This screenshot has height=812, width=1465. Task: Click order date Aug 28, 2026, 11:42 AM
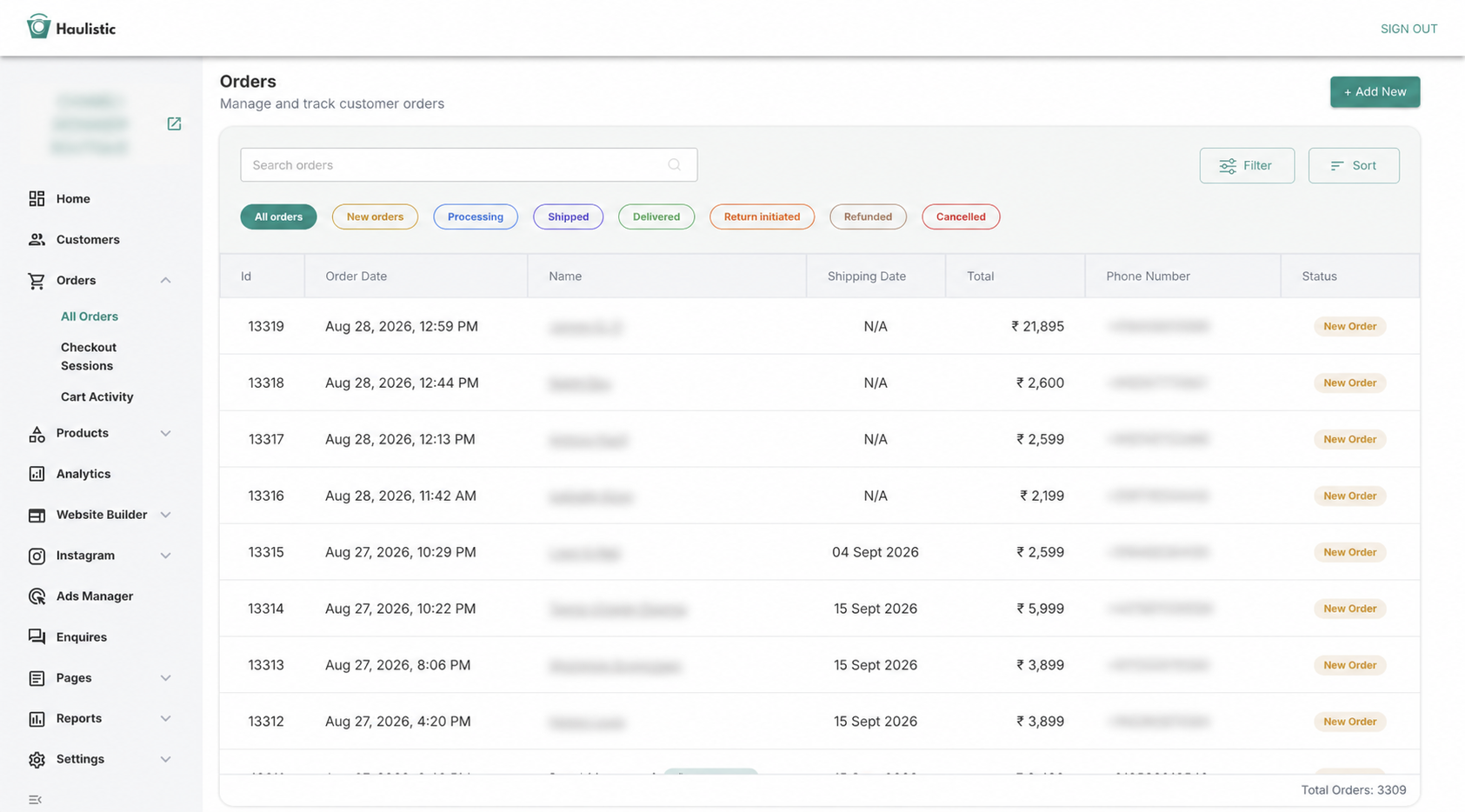(401, 496)
